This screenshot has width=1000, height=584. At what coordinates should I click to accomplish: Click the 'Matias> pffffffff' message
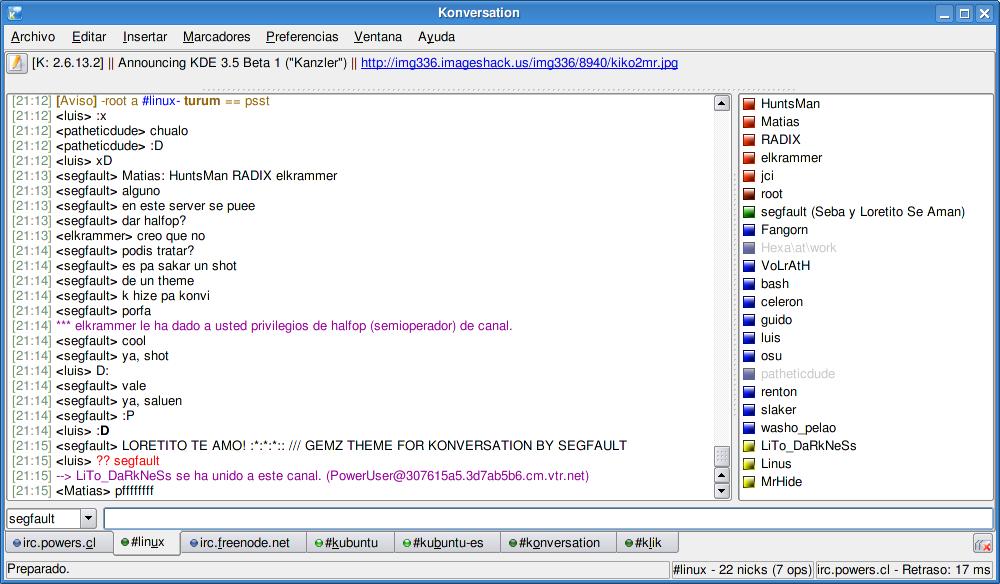tap(105, 490)
